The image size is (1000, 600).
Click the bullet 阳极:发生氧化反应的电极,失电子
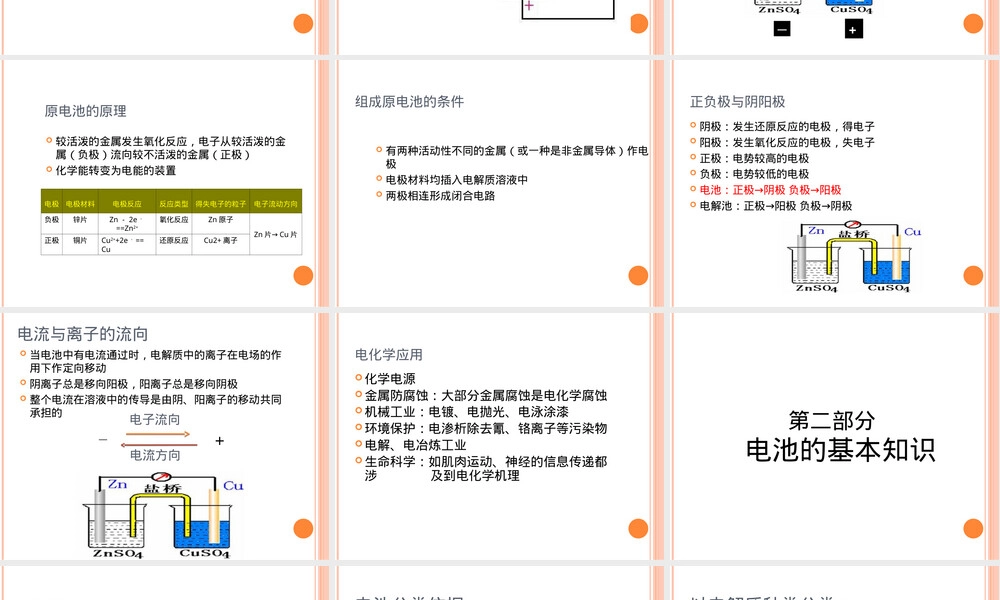click(x=787, y=142)
